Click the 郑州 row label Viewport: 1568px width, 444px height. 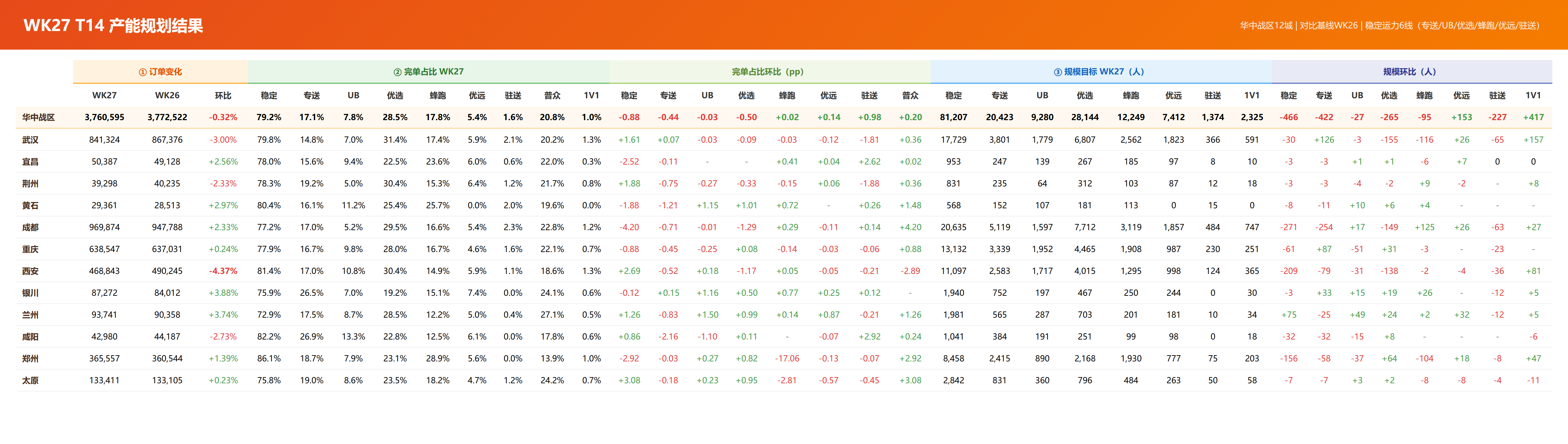[x=30, y=359]
